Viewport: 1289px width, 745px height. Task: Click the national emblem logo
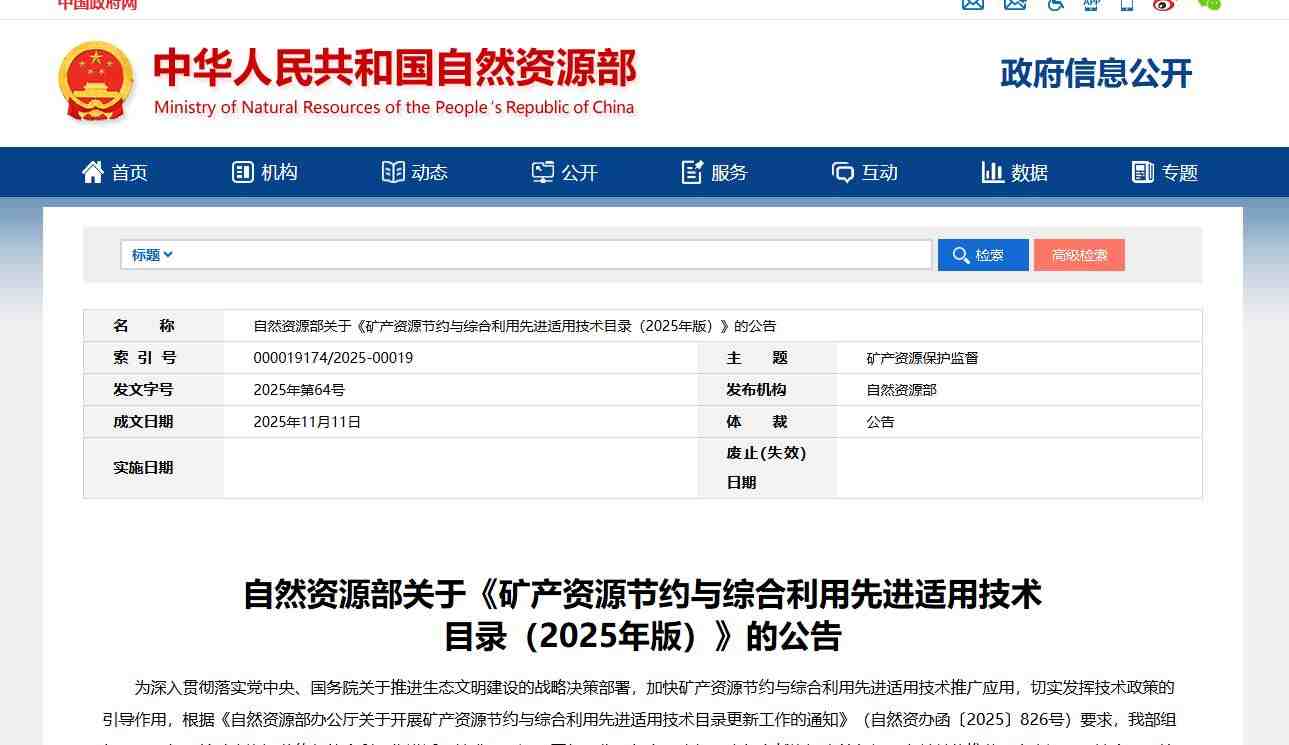click(x=96, y=81)
